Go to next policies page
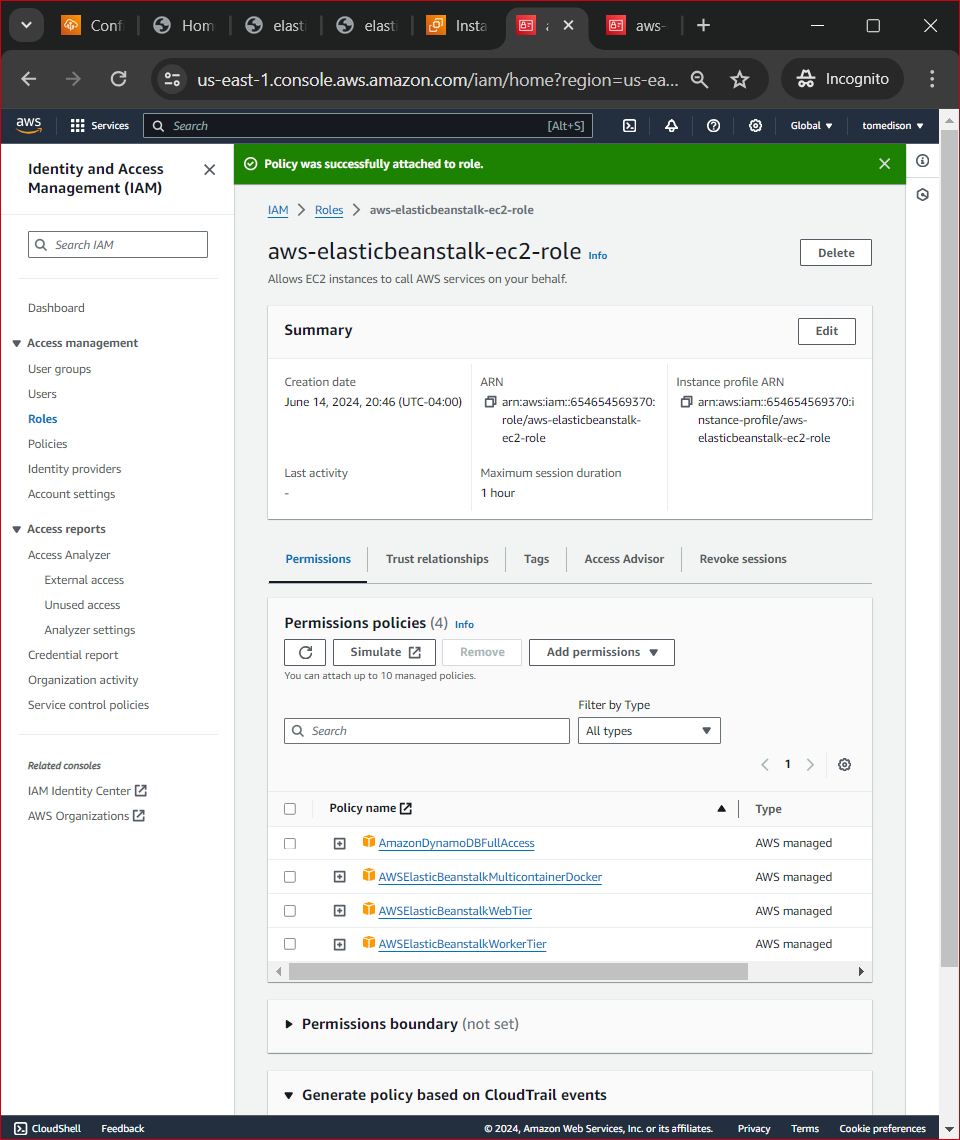This screenshot has width=960, height=1140. (x=810, y=764)
